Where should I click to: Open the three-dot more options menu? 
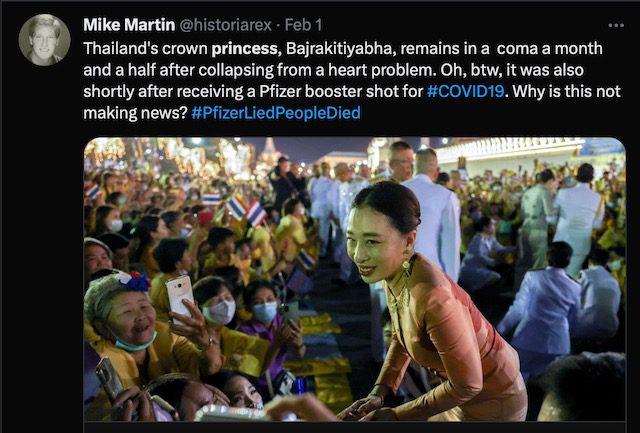(x=616, y=25)
